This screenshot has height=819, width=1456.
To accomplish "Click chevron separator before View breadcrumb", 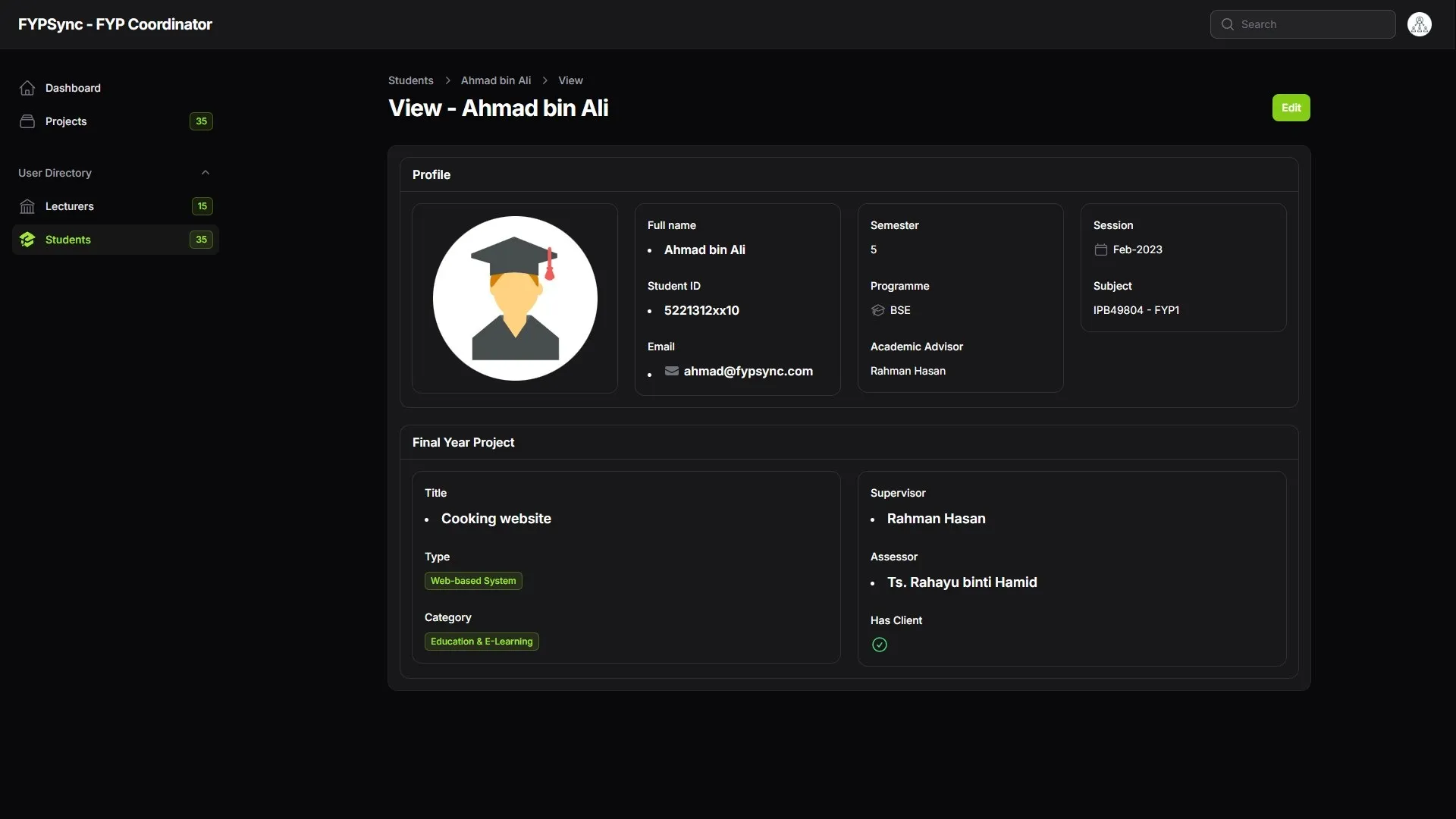I will tap(544, 80).
